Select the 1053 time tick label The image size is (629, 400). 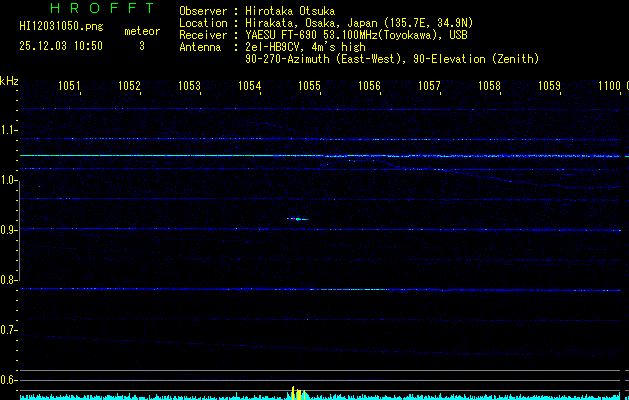pyautogui.click(x=189, y=86)
